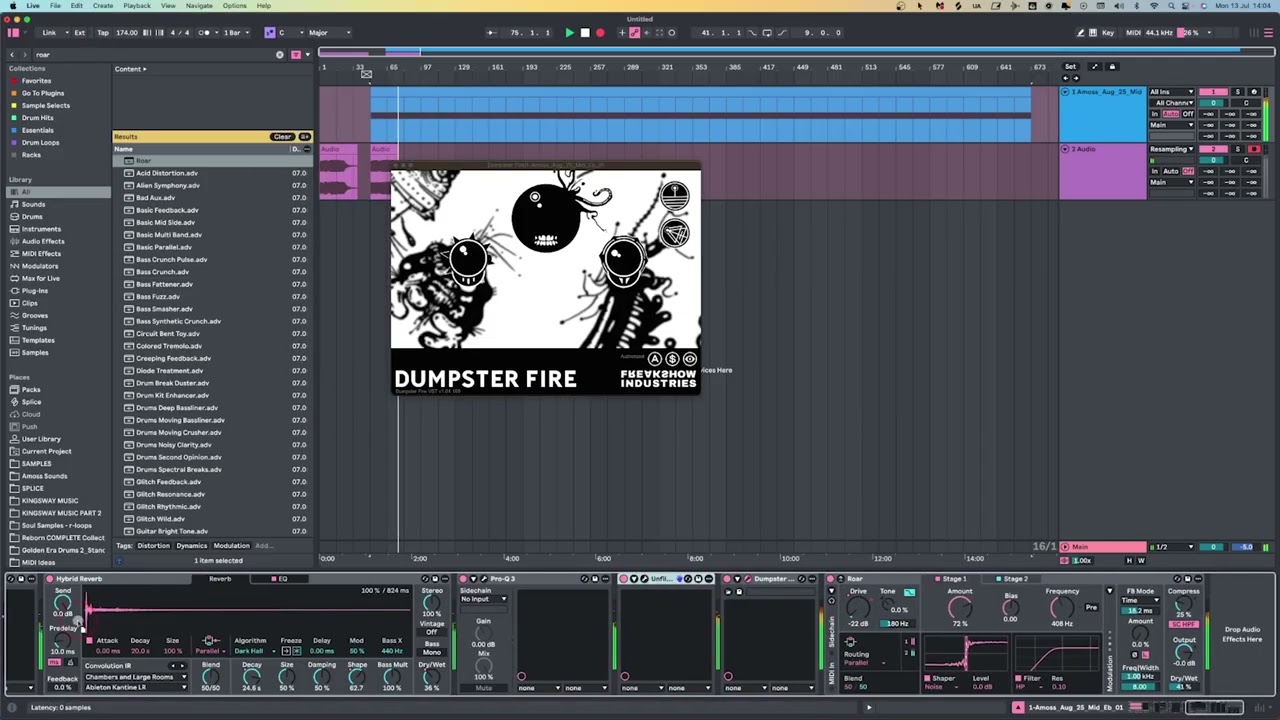
Task: Toggle track 2 Audio activator button
Action: point(1213,149)
